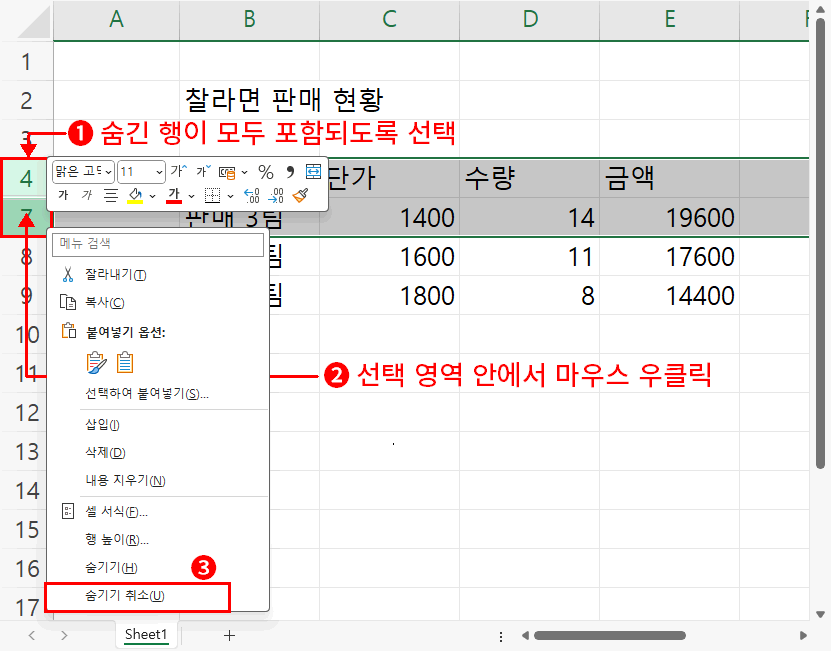Click select all corner triangle
The width and height of the screenshot is (831, 651).
(33, 22)
